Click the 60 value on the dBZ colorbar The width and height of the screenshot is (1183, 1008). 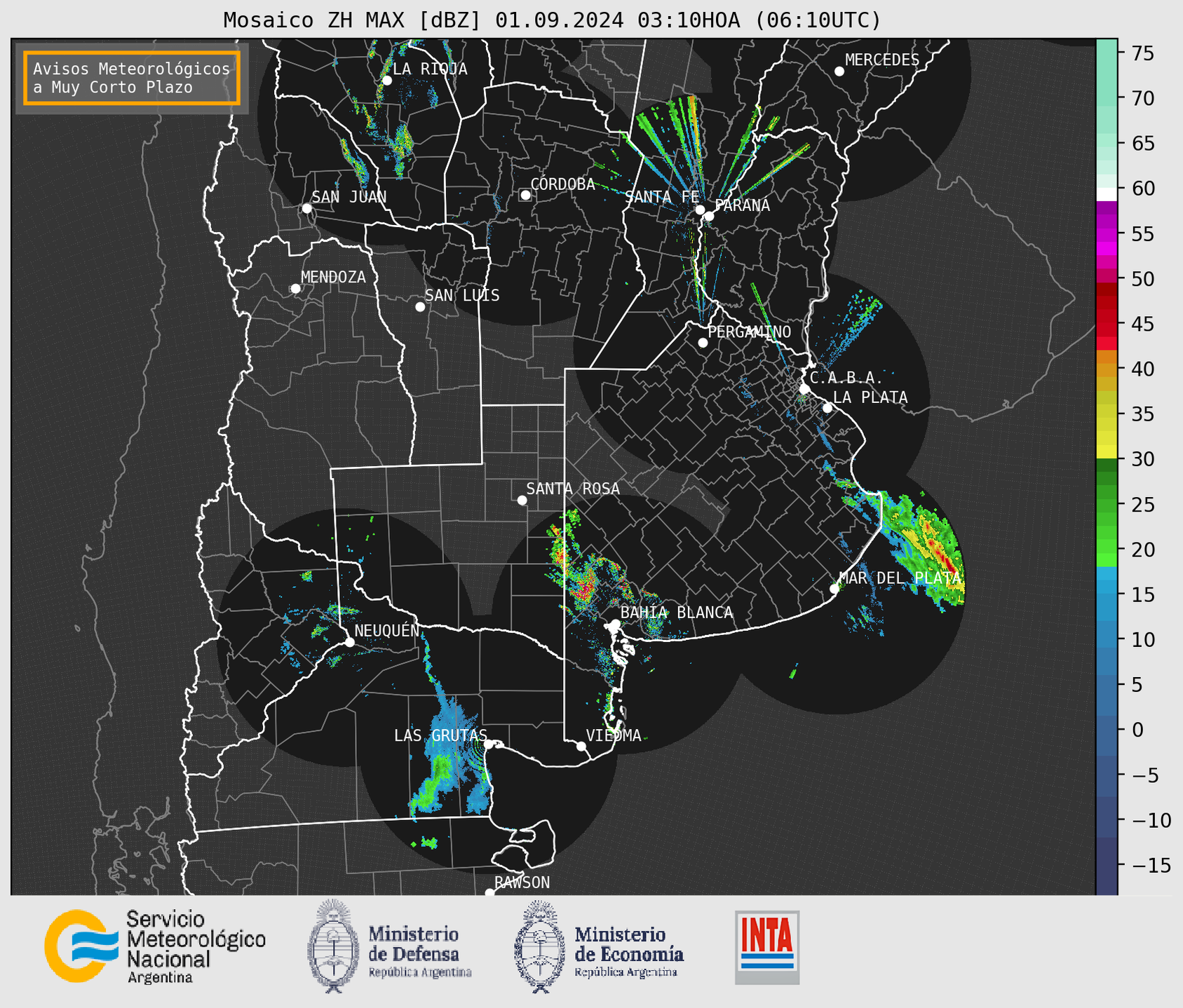tap(1143, 189)
